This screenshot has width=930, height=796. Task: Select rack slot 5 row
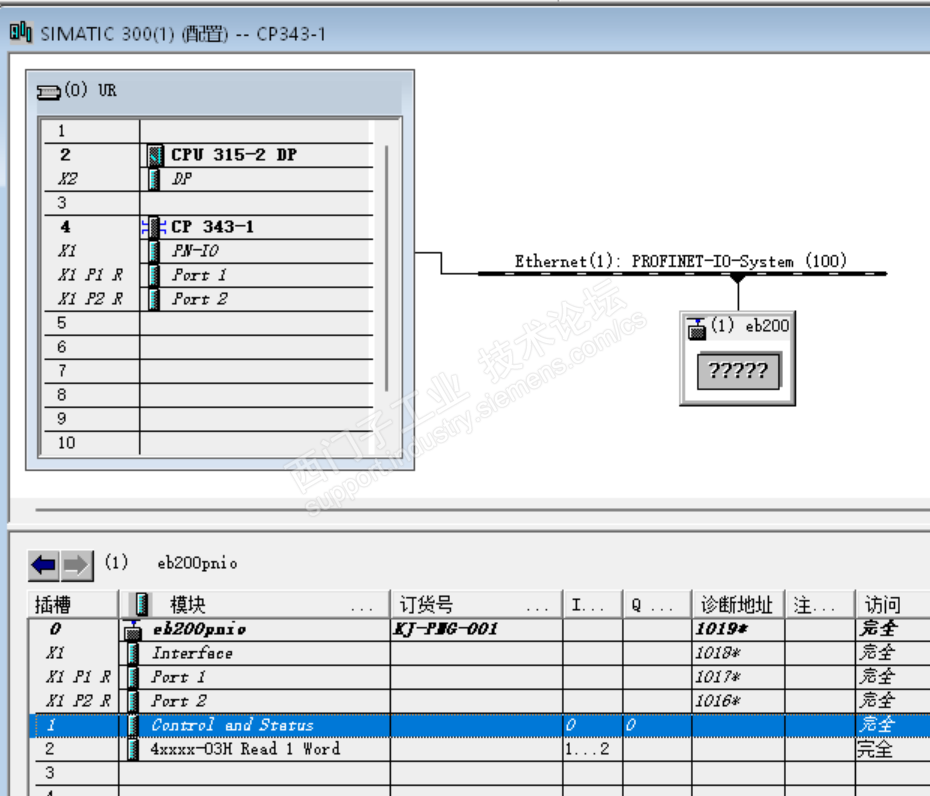point(208,323)
